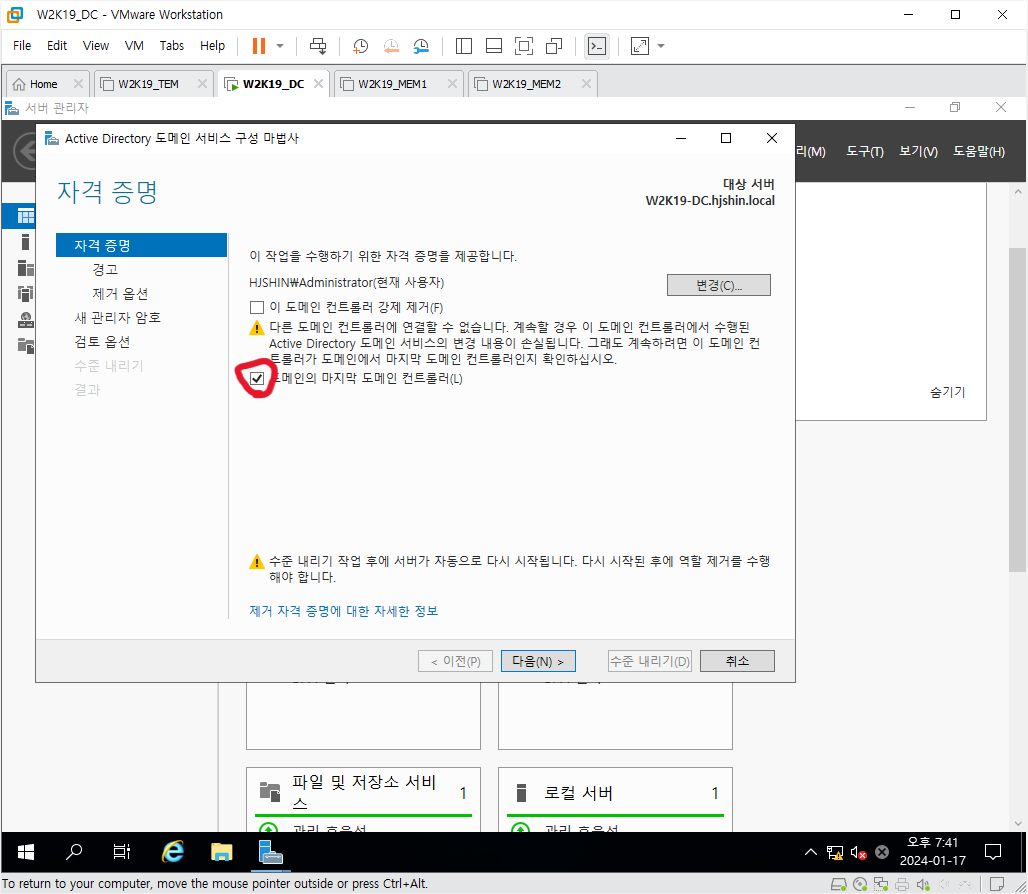
Task: Open the VMware File menu
Action: 22,46
